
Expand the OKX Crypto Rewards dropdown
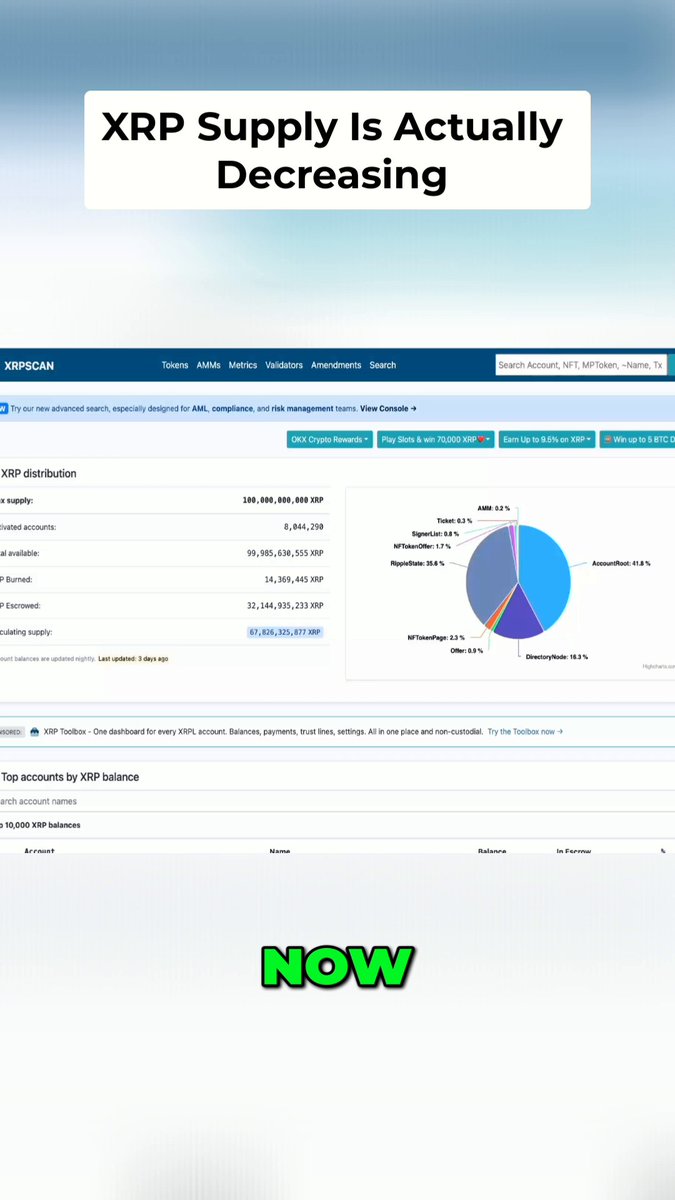point(330,439)
